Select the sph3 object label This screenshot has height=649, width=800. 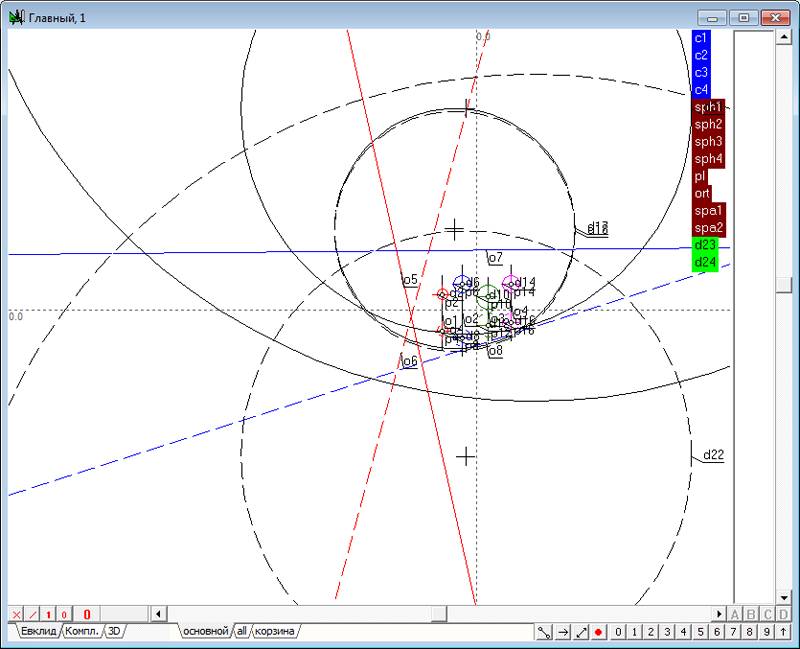pyautogui.click(x=708, y=142)
